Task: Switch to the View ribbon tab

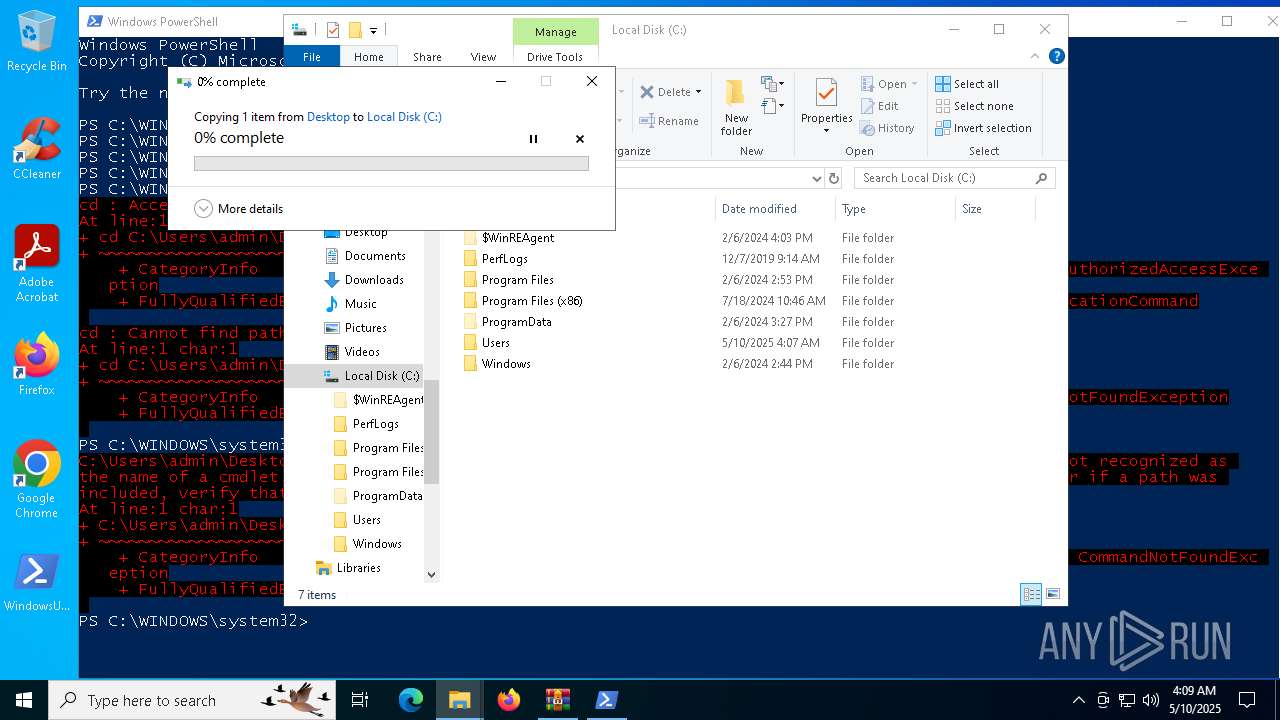Action: [483, 57]
